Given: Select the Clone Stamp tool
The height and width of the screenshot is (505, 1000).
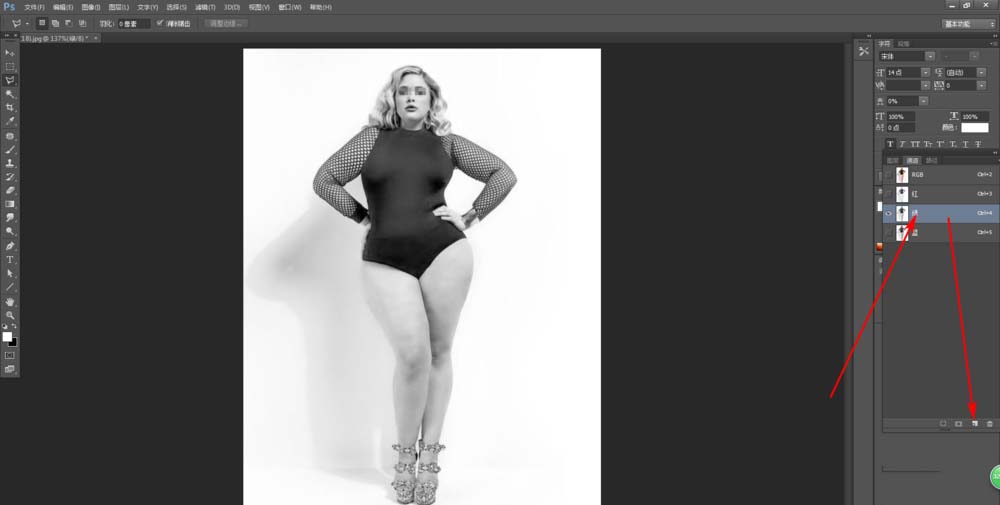Looking at the screenshot, I should (x=10, y=163).
